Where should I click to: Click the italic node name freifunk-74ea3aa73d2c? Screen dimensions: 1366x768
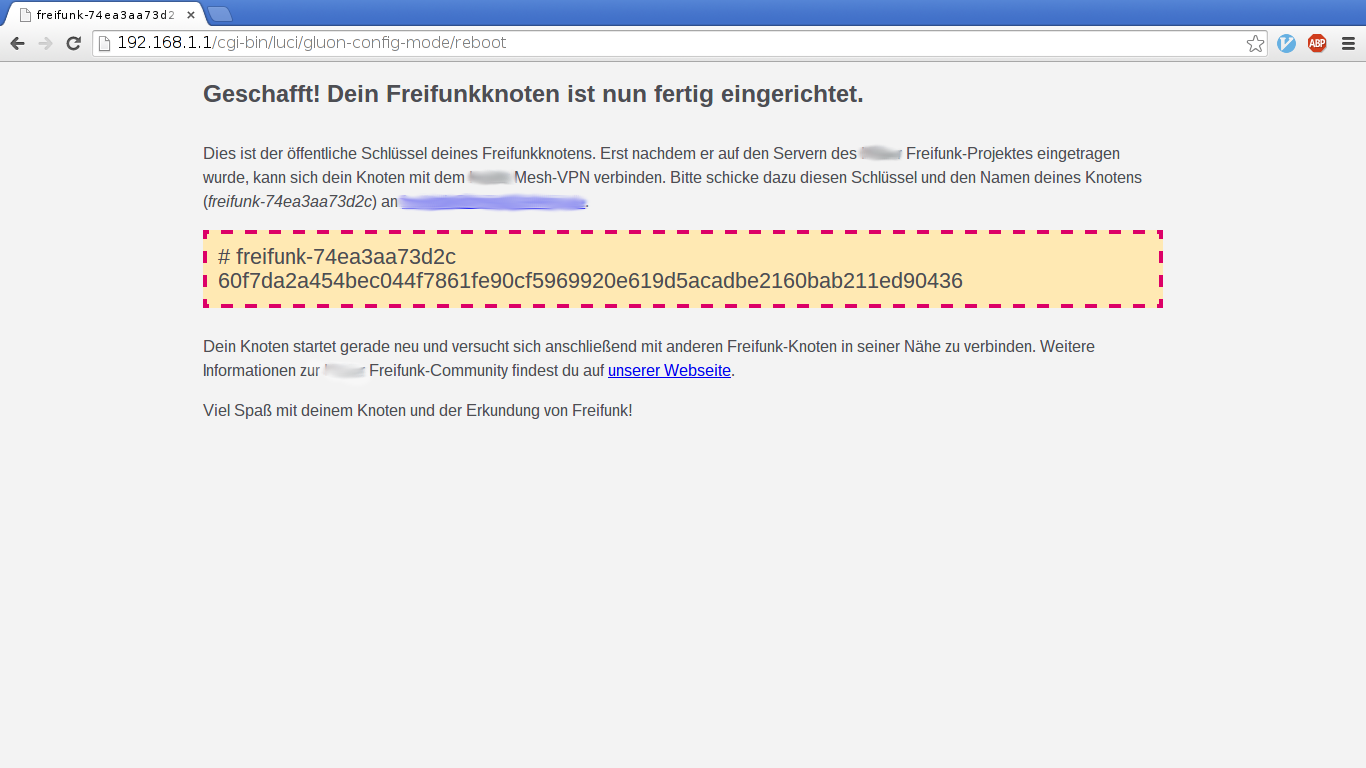pos(290,202)
